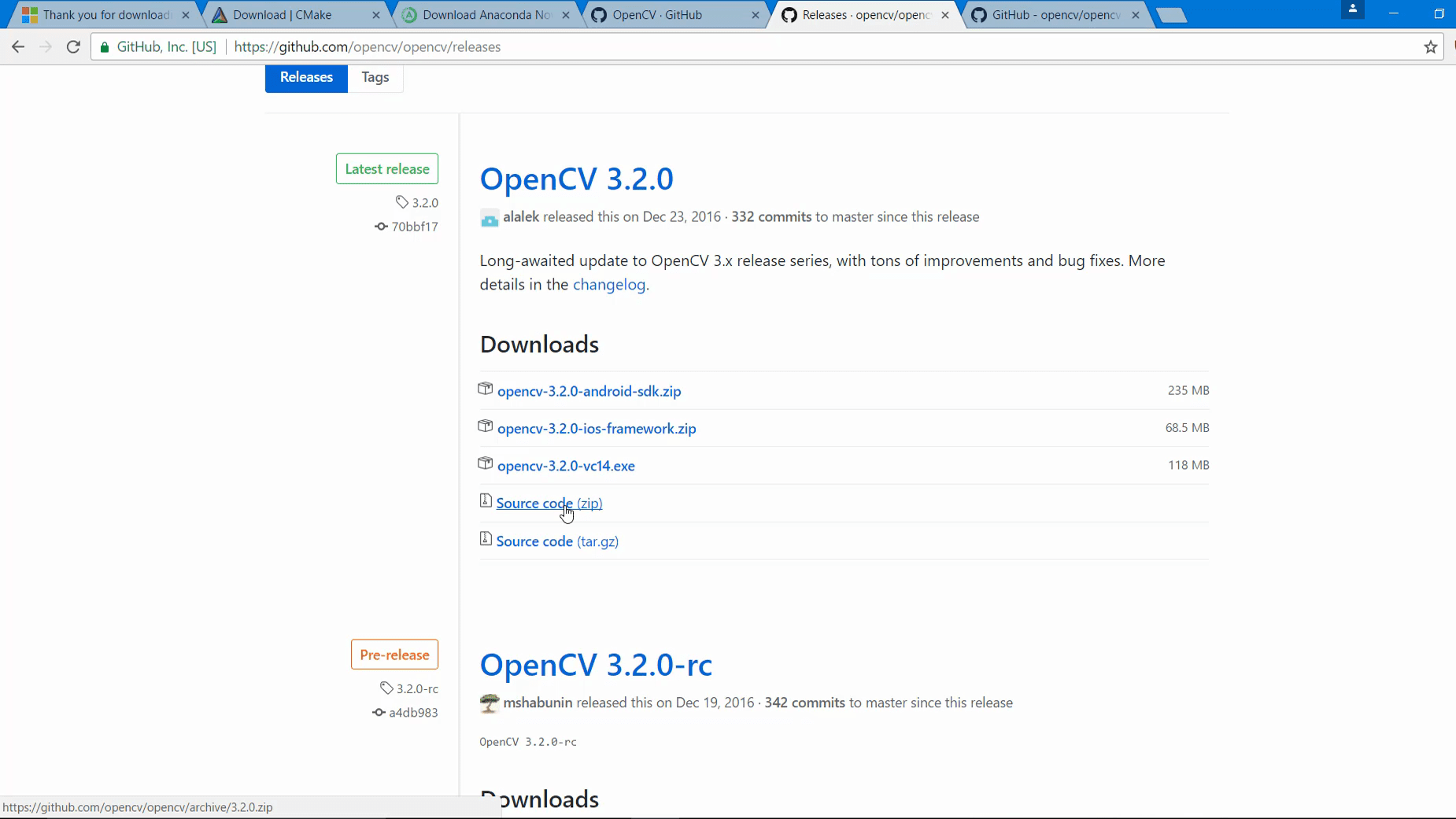Close the GitHub - opencv/opencv tab
1456x819 pixels.
point(1136,15)
